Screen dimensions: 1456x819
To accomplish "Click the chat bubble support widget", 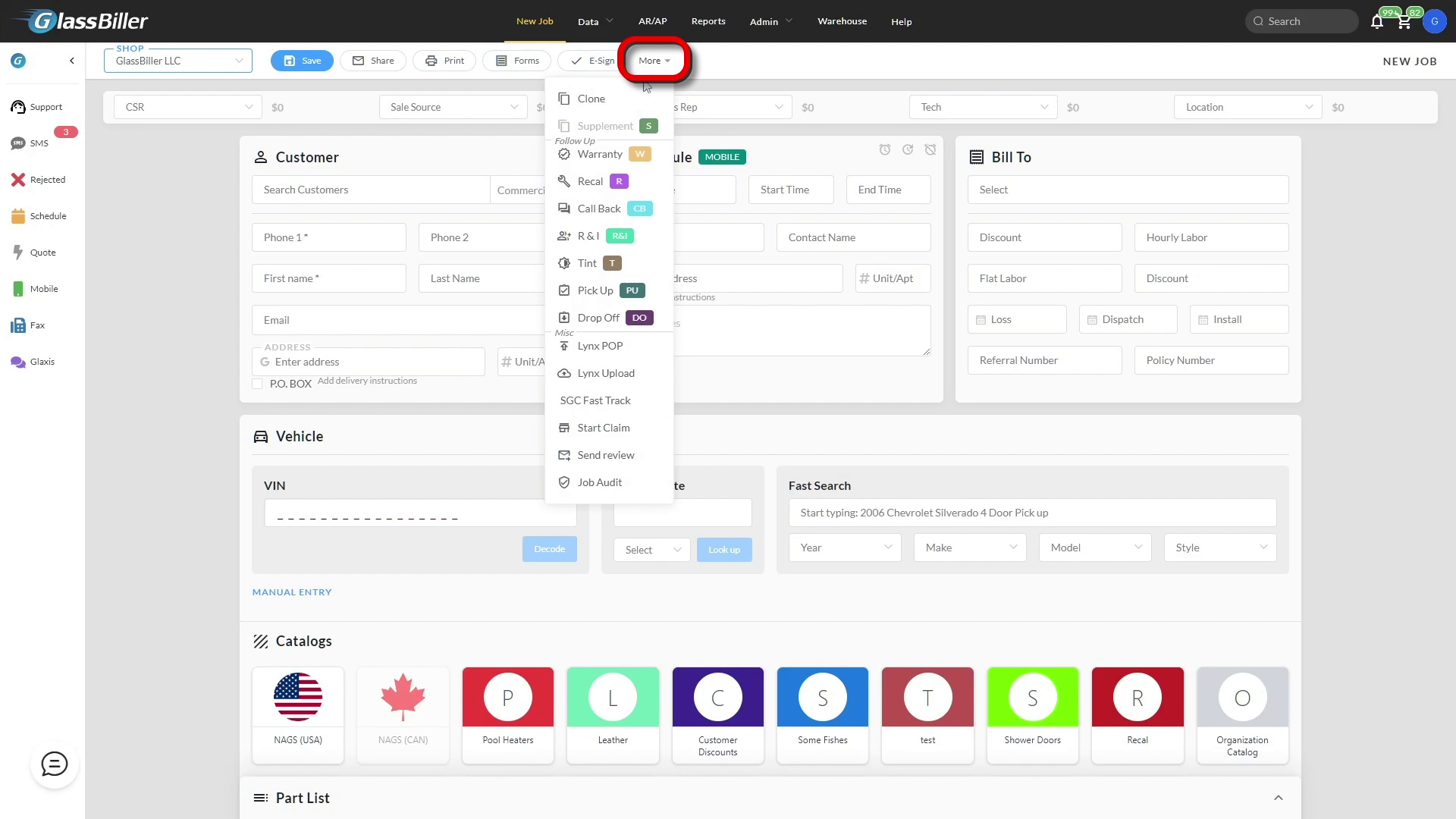I will [54, 764].
